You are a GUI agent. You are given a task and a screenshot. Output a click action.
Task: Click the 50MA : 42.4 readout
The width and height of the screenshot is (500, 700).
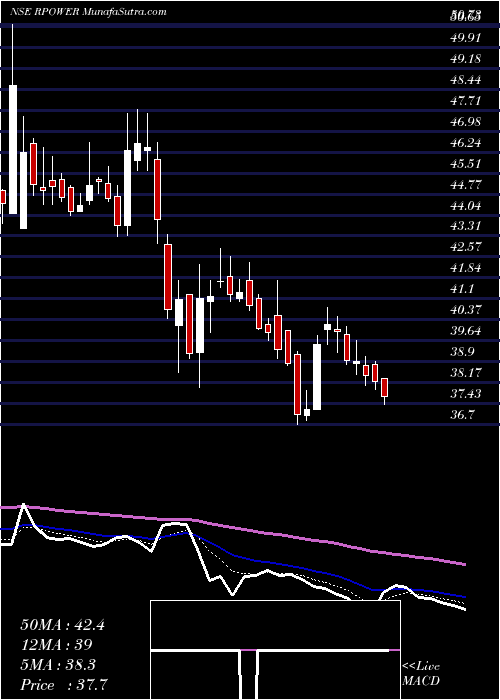click(62, 625)
